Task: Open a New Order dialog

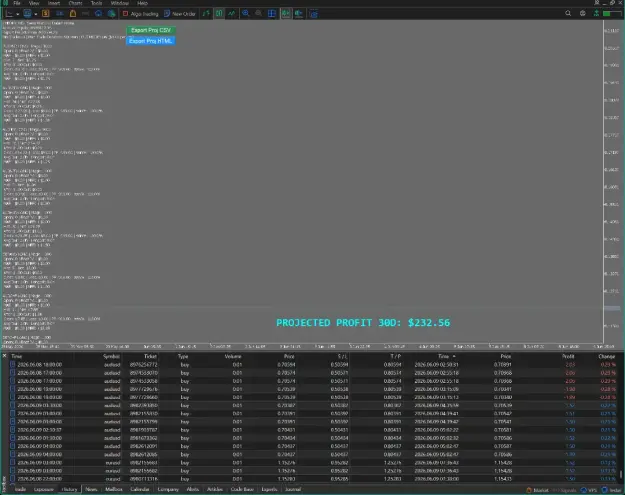Action: pos(180,14)
